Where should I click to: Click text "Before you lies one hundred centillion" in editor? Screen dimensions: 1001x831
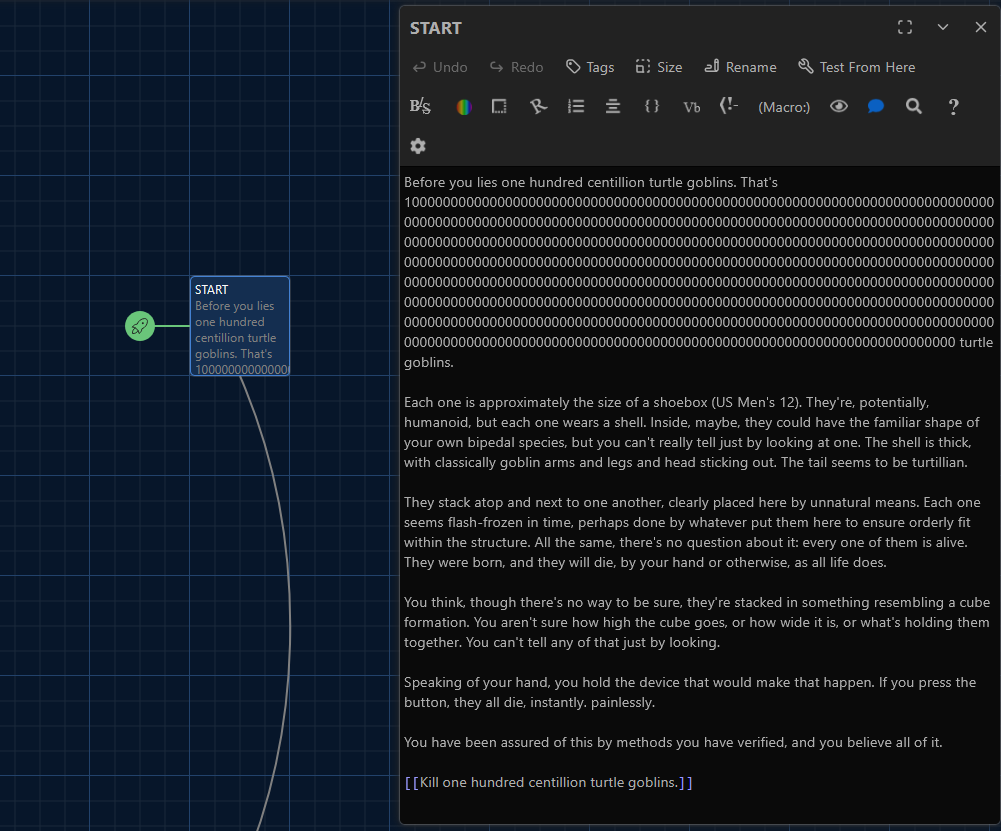tap(524, 183)
